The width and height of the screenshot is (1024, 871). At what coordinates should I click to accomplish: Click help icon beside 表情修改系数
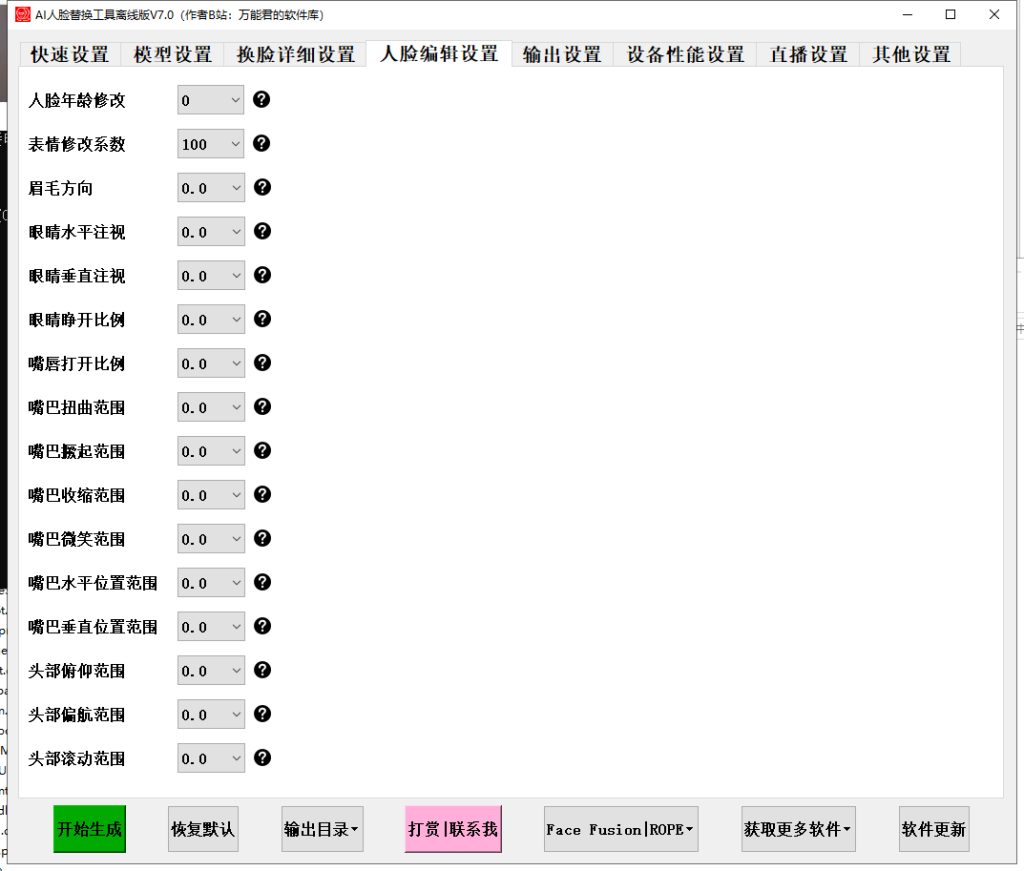point(262,143)
